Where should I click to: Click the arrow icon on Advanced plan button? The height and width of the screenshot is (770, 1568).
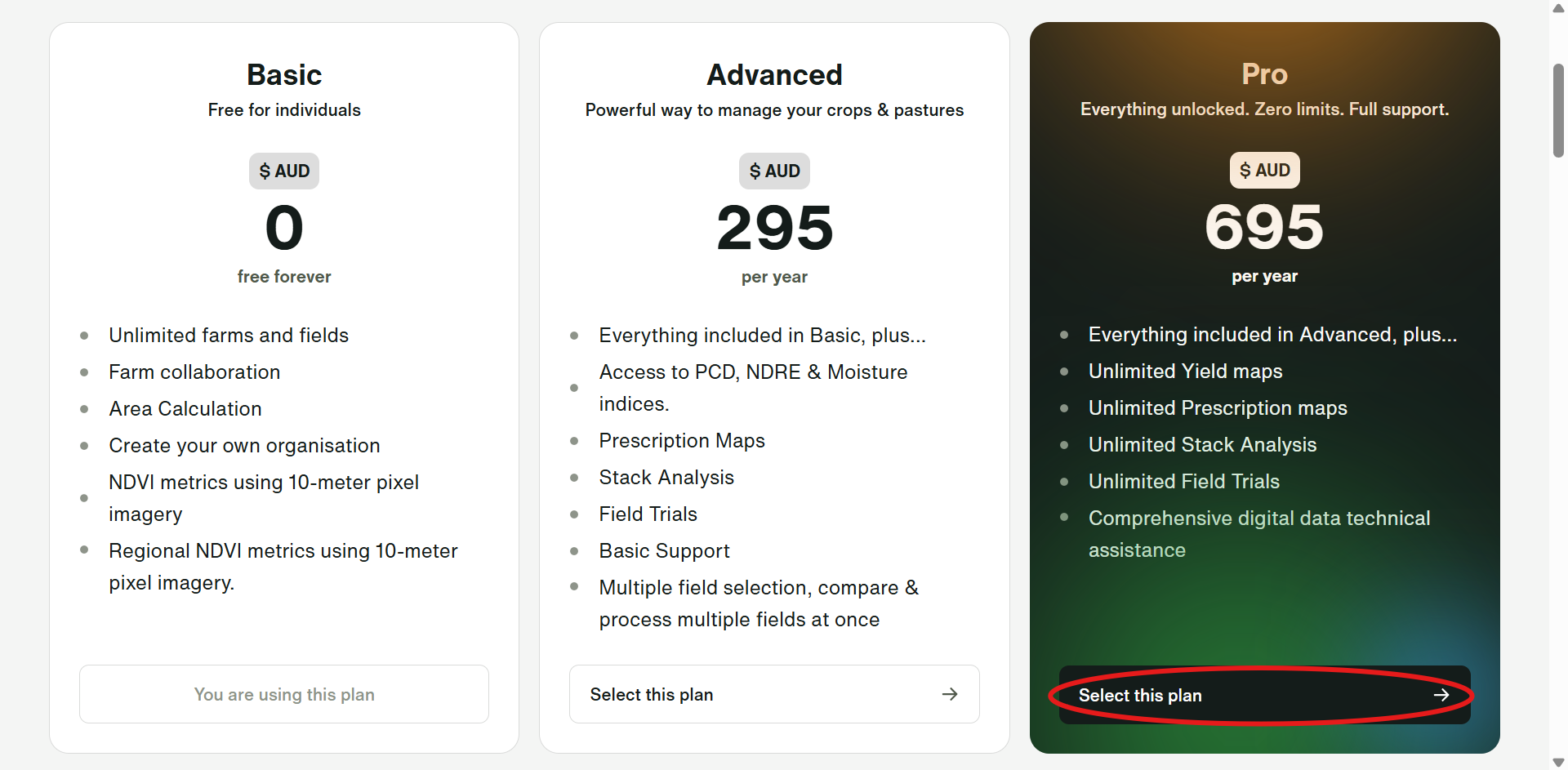click(950, 694)
